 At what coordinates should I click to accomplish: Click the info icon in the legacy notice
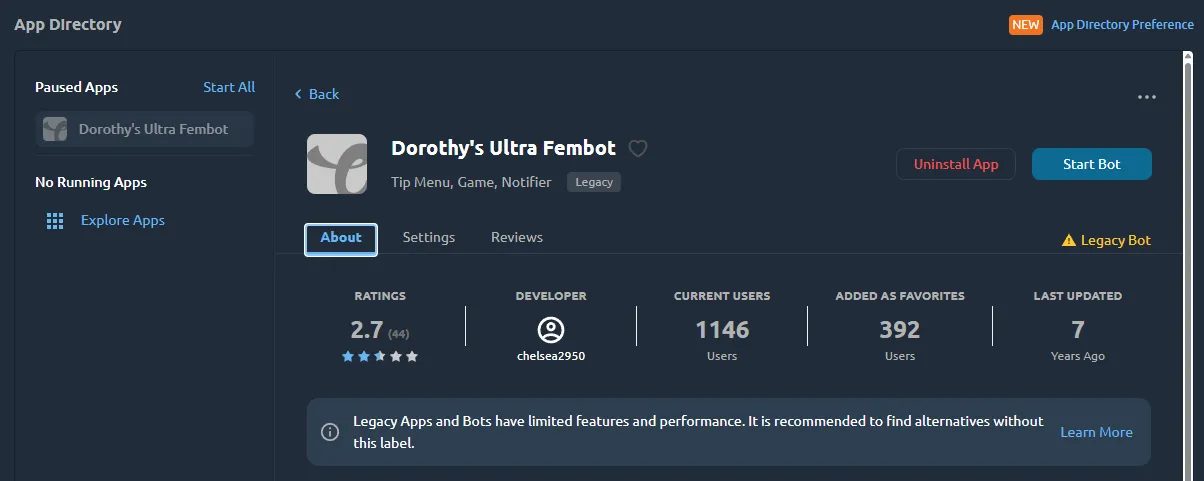click(329, 432)
